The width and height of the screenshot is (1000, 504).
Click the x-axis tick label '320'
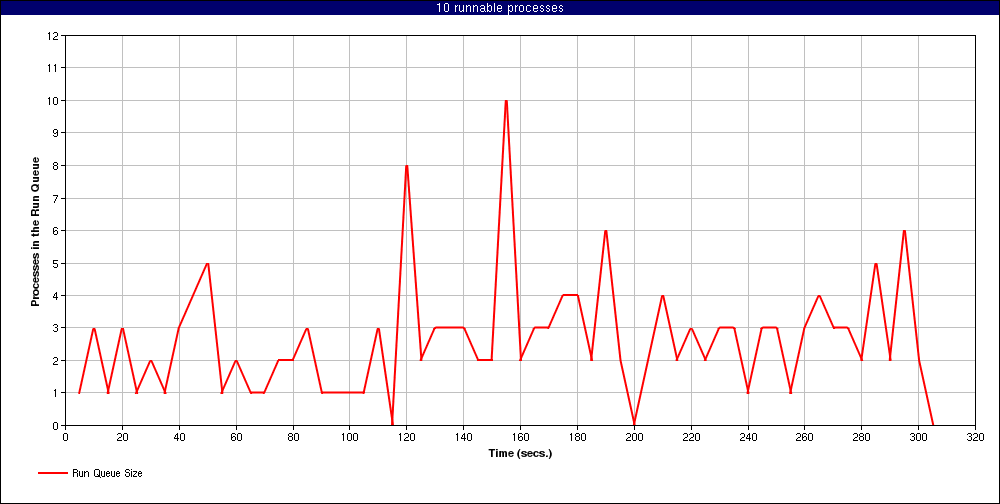pos(975,437)
